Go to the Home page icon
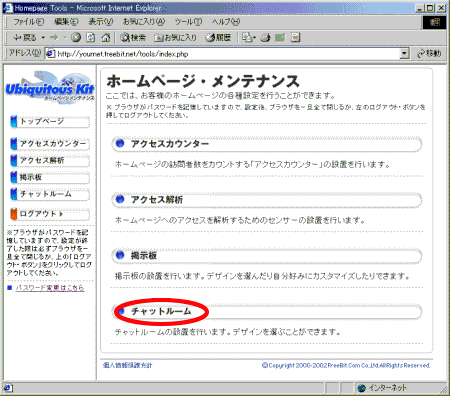 pos(106,38)
